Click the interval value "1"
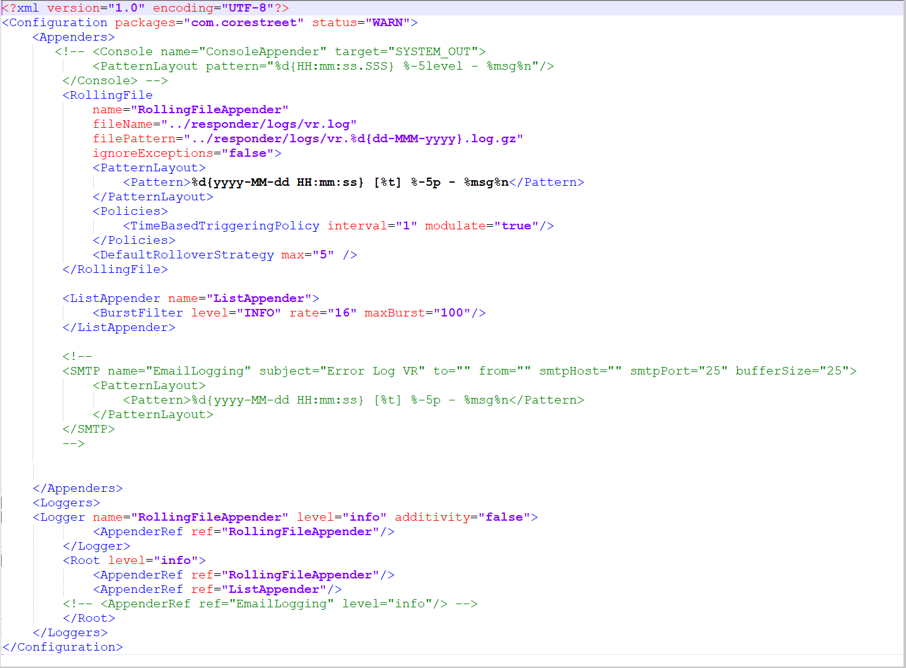The image size is (906, 668). (406, 225)
